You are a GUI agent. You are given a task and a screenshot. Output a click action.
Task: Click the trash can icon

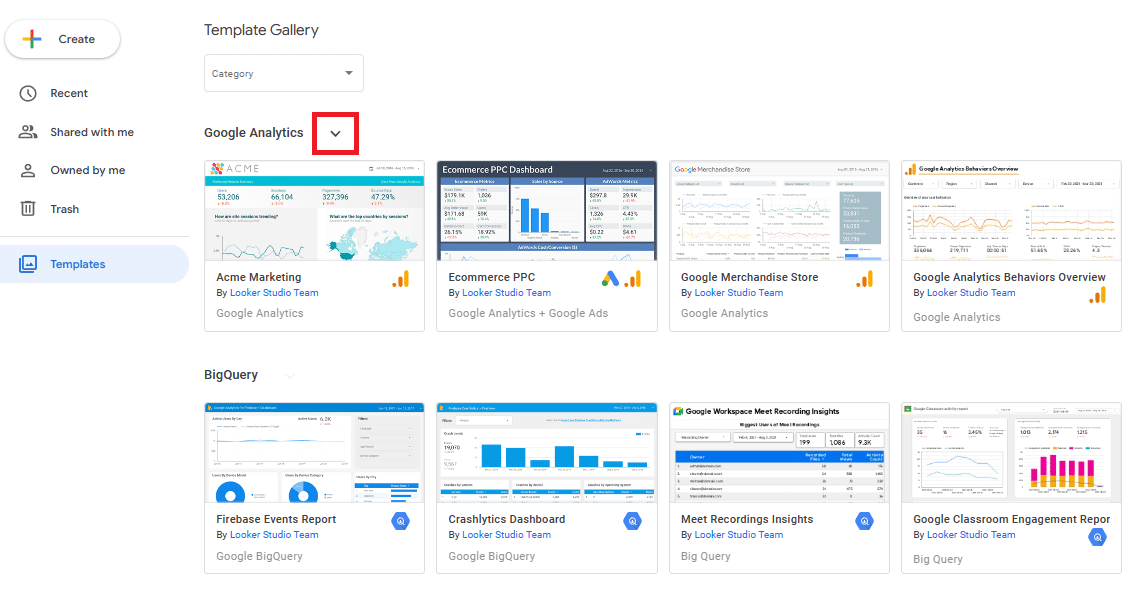pyautogui.click(x=28, y=209)
